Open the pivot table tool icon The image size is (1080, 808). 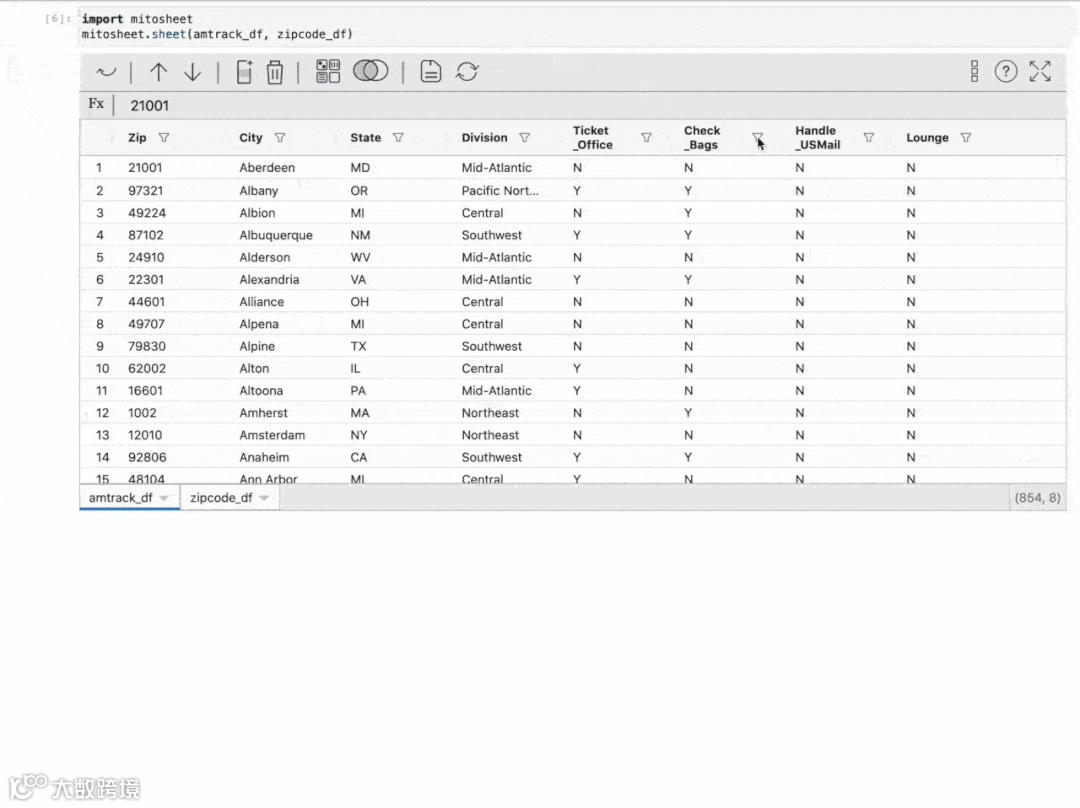point(328,71)
